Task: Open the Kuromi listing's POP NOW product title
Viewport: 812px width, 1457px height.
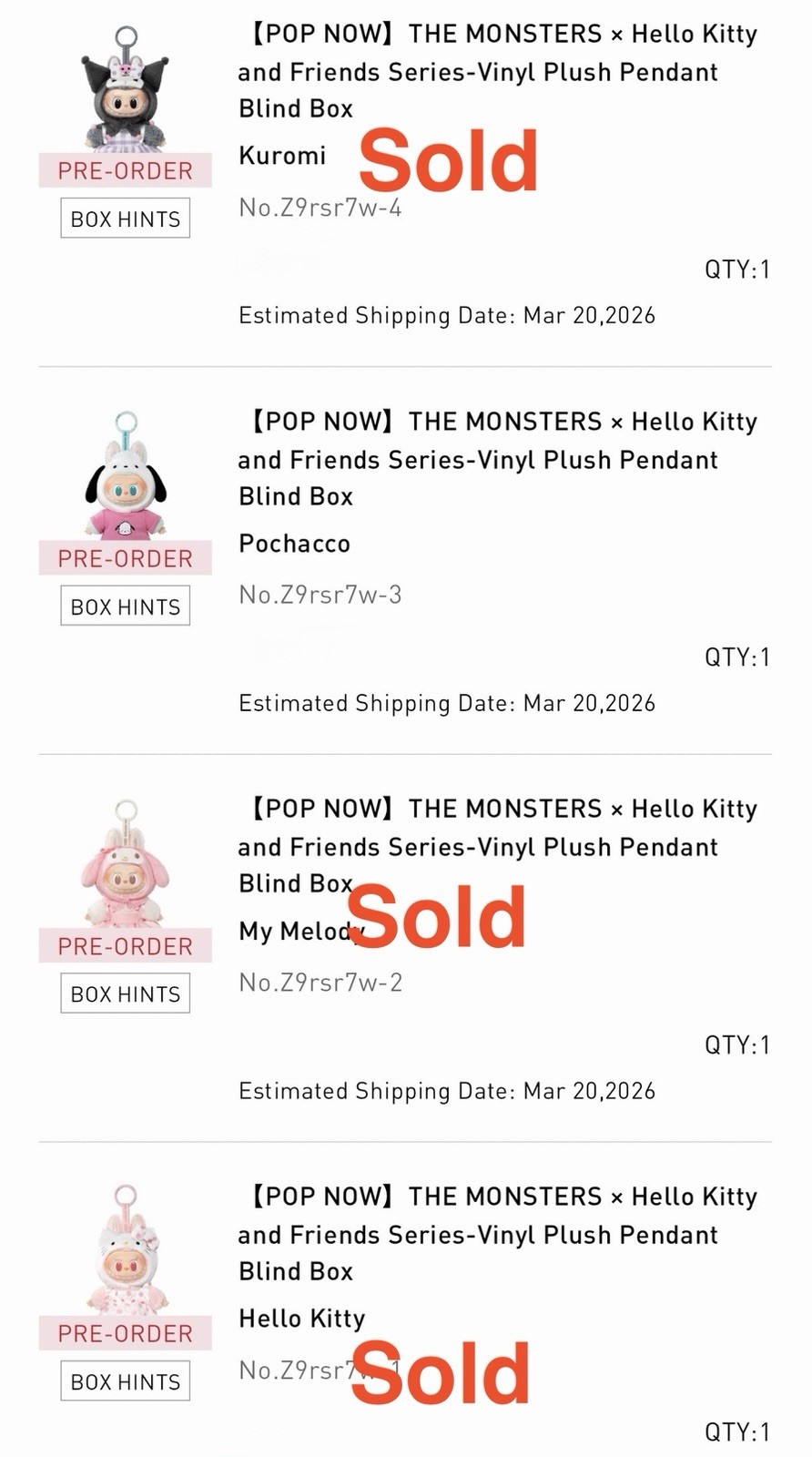Action: point(497,71)
